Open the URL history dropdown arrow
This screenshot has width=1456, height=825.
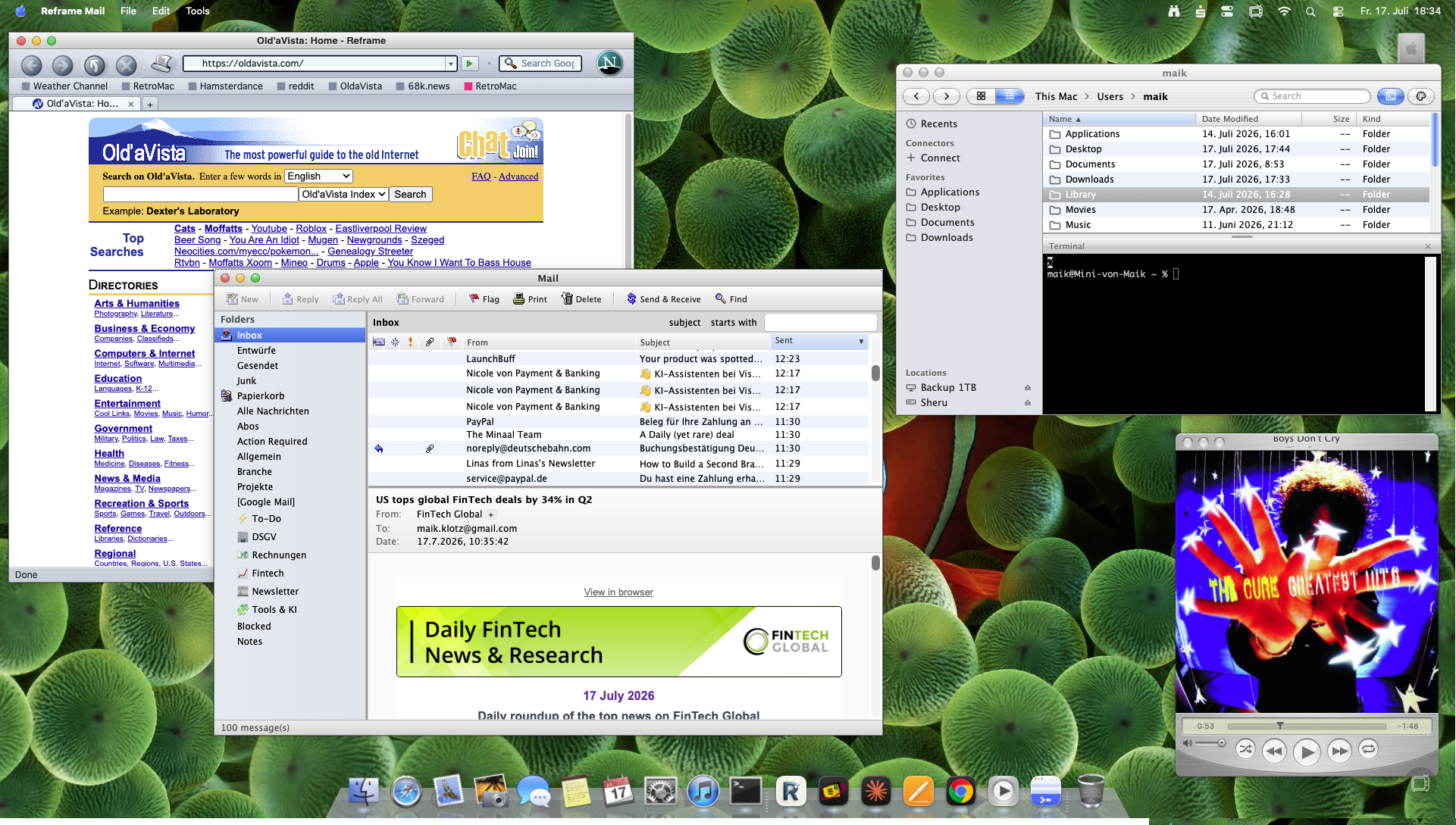pos(451,64)
